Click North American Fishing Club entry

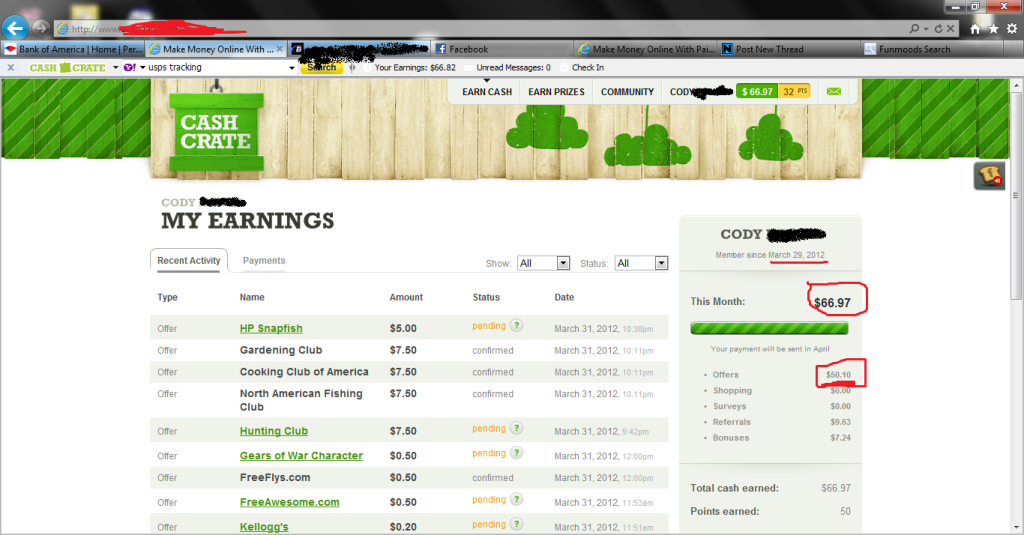coord(301,400)
